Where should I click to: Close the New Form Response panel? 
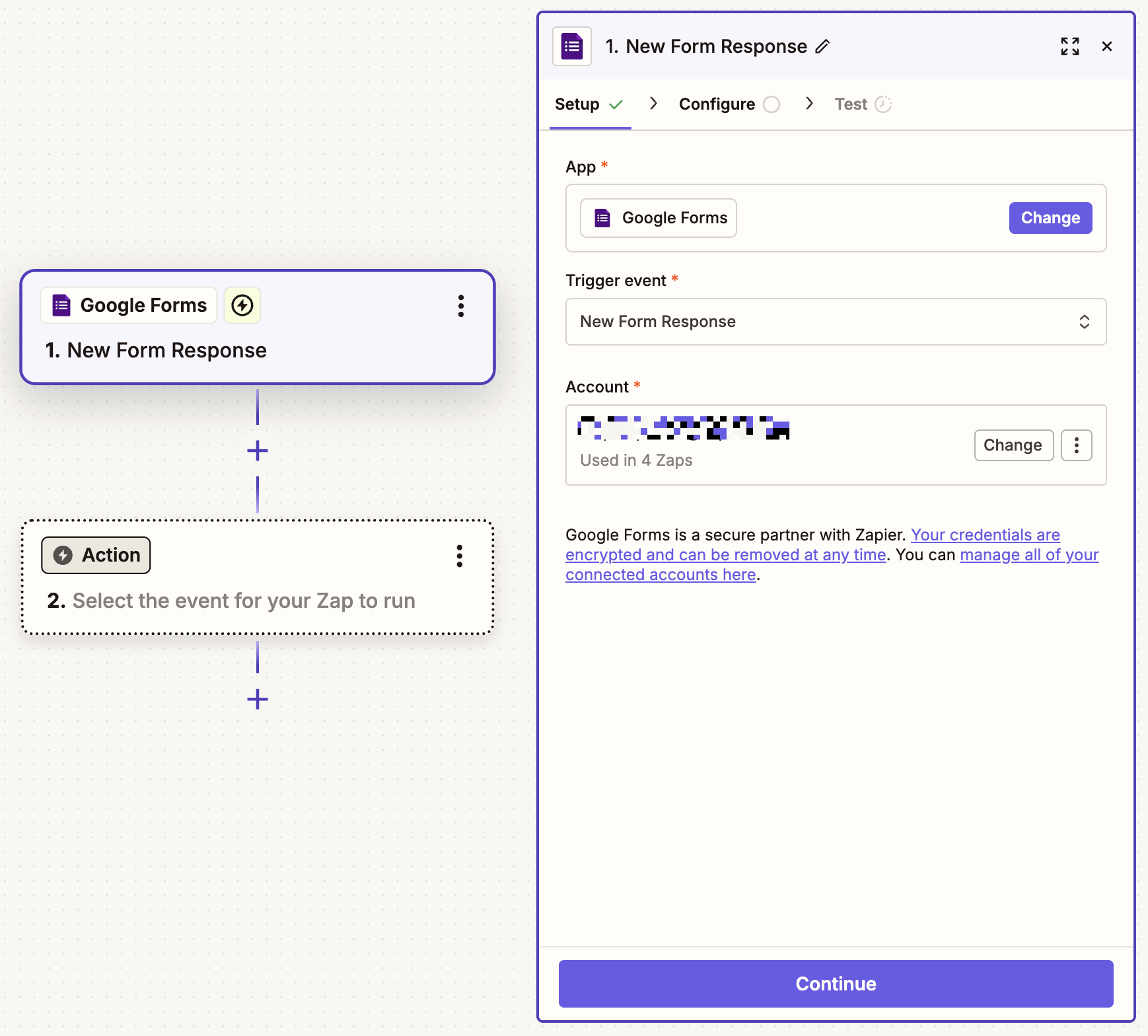(1107, 46)
